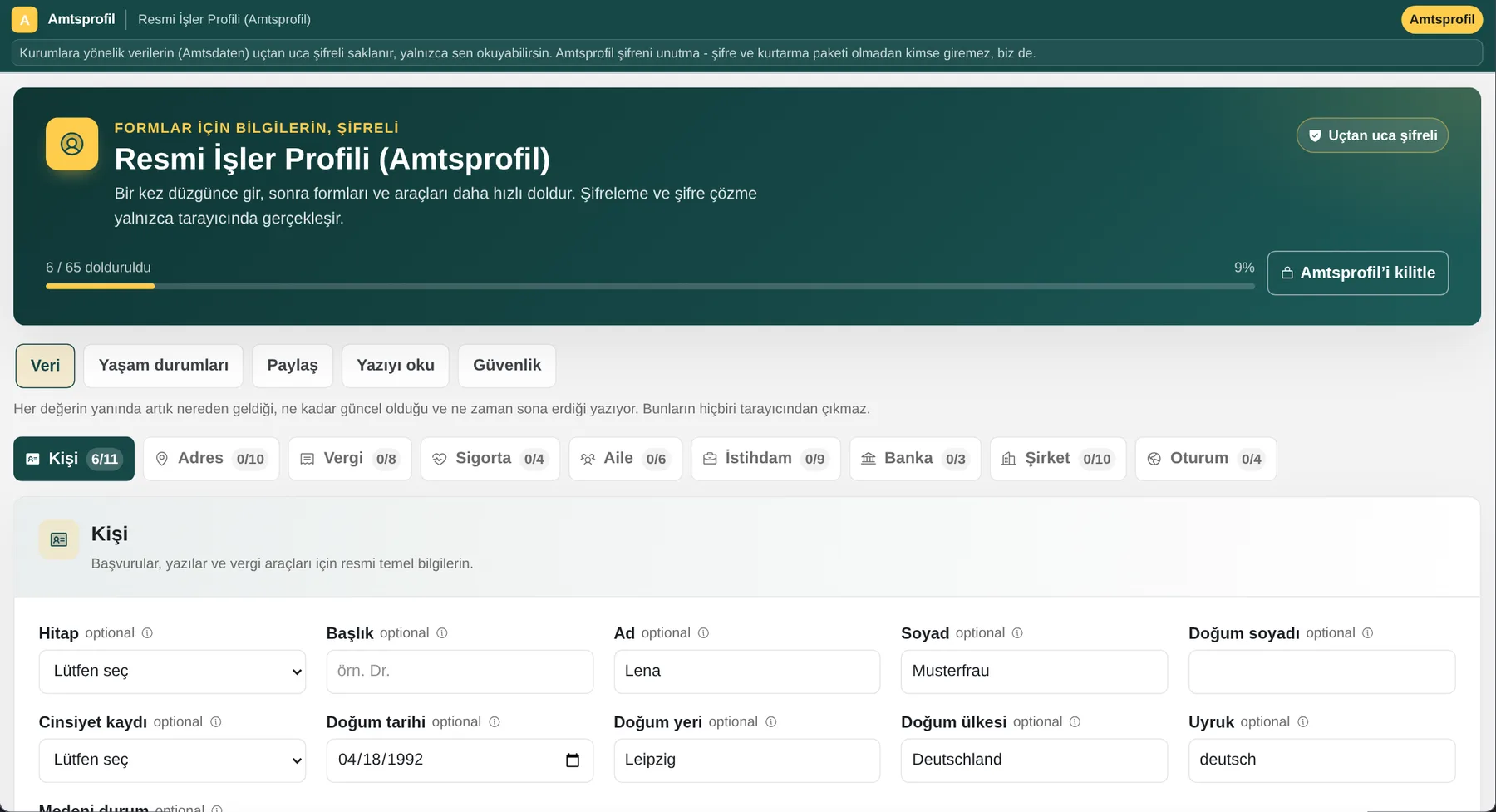This screenshot has height=812, width=1496.
Task: Open the Yazıyı oku tab
Action: coord(396,366)
